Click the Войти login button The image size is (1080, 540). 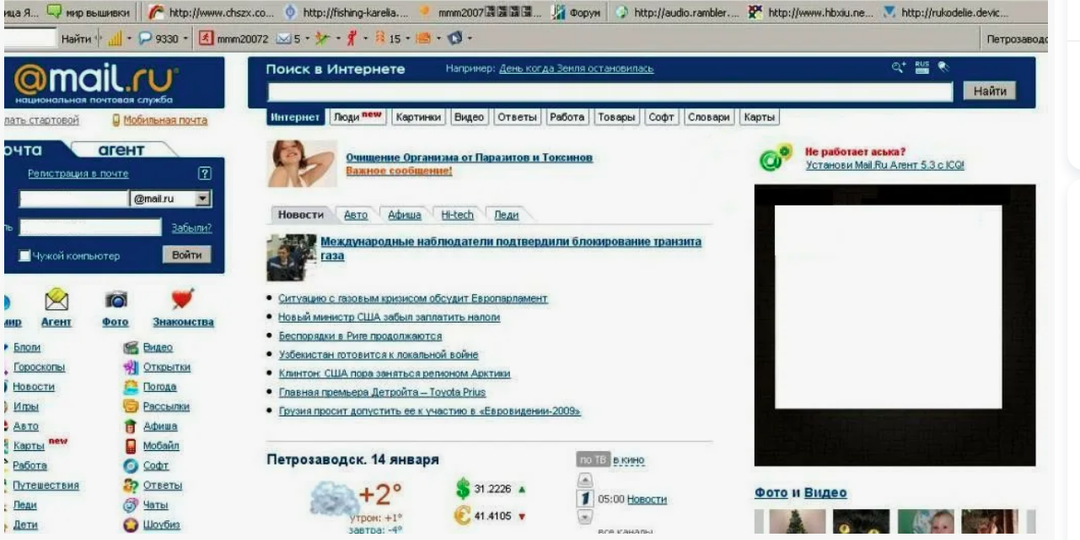[x=187, y=255]
